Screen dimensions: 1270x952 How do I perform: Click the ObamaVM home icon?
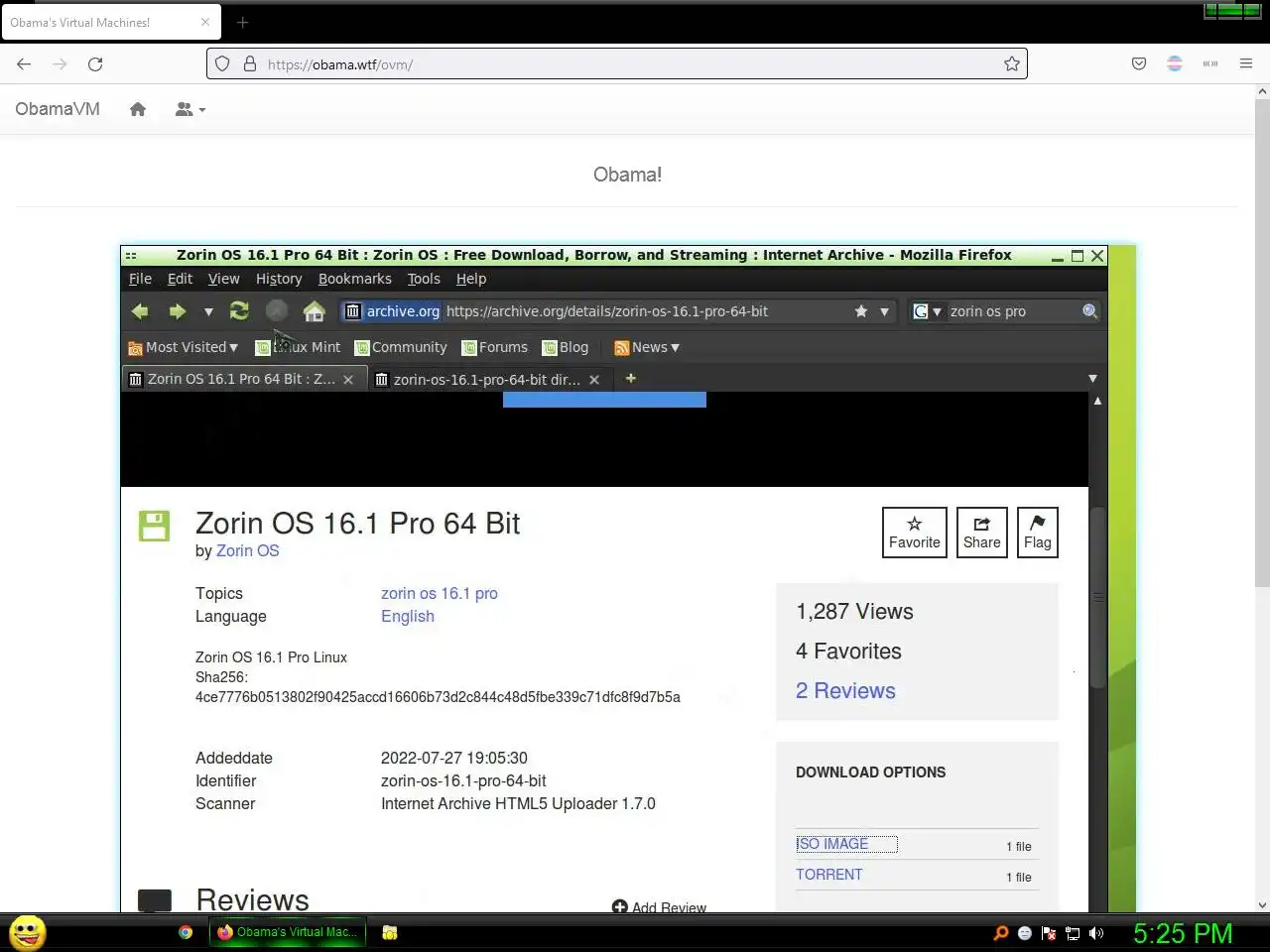(138, 109)
